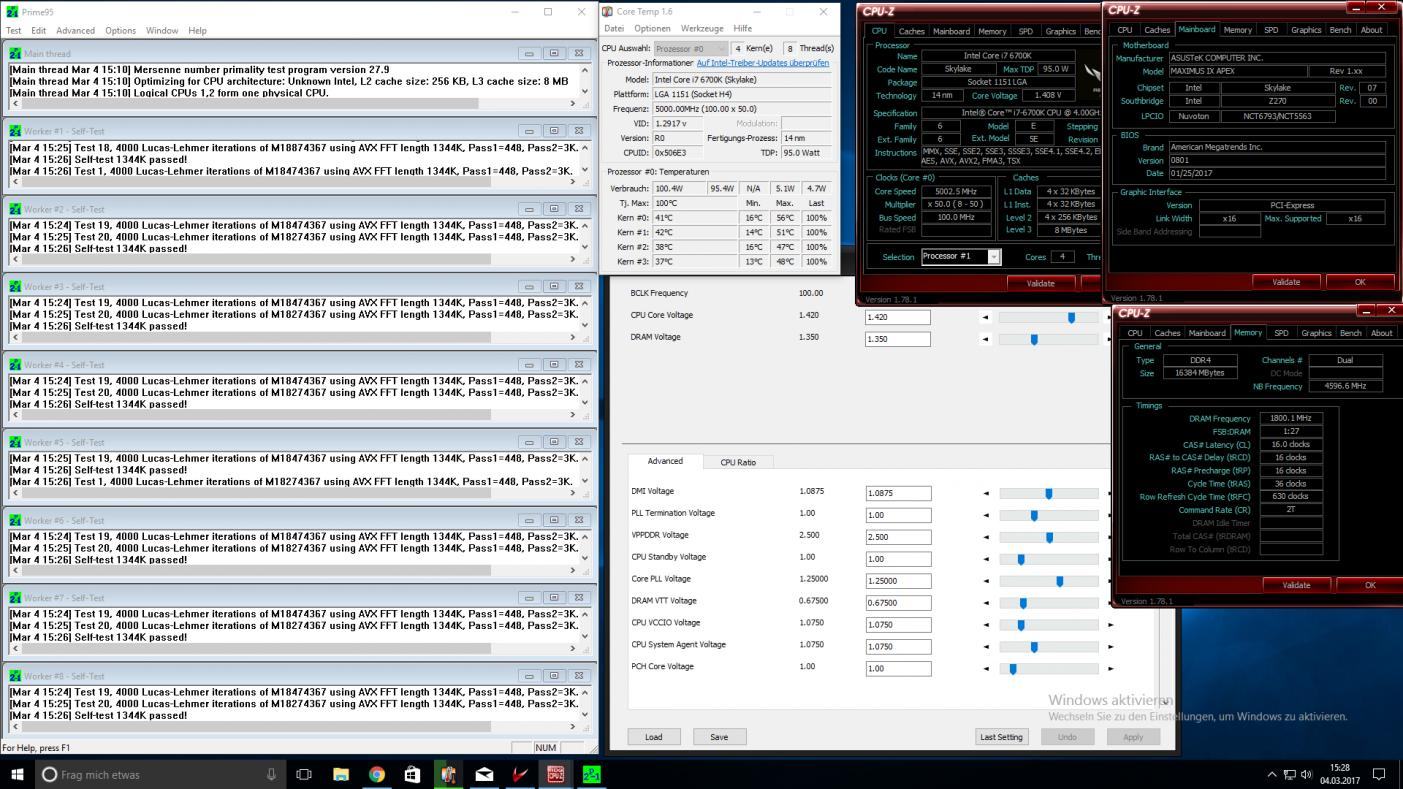This screenshot has width=1403, height=789.
Task: Open the Windows Start menu
Action: coord(17,774)
